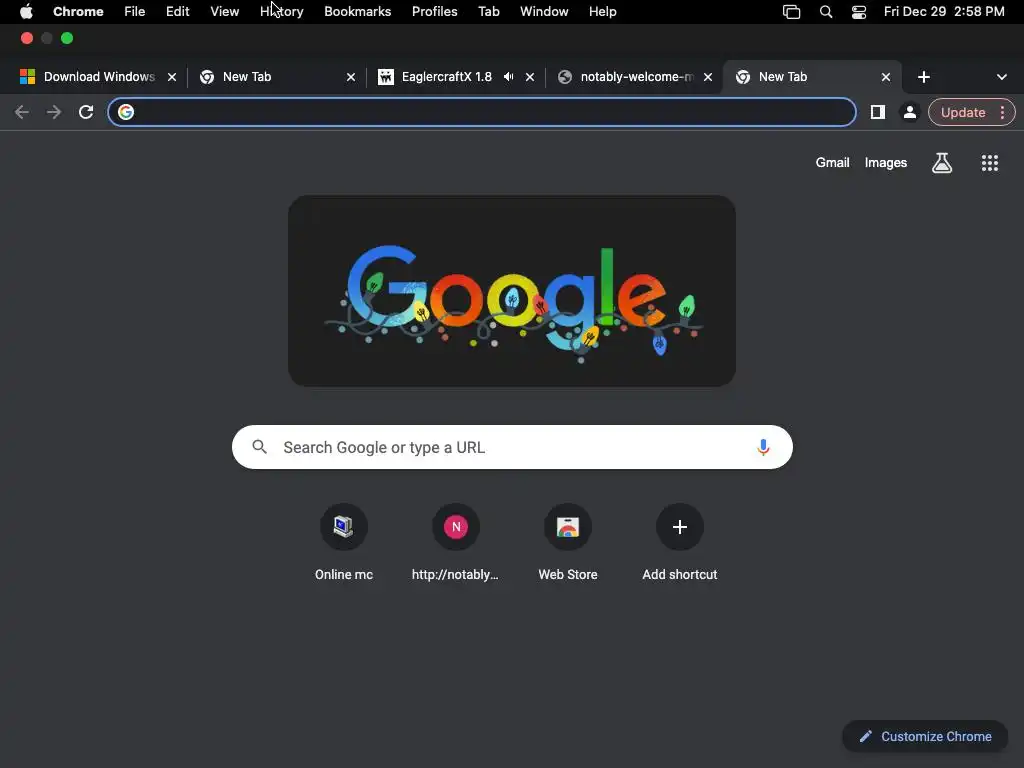Click the date and time in menu bar
This screenshot has height=768, width=1024.
[x=944, y=12]
